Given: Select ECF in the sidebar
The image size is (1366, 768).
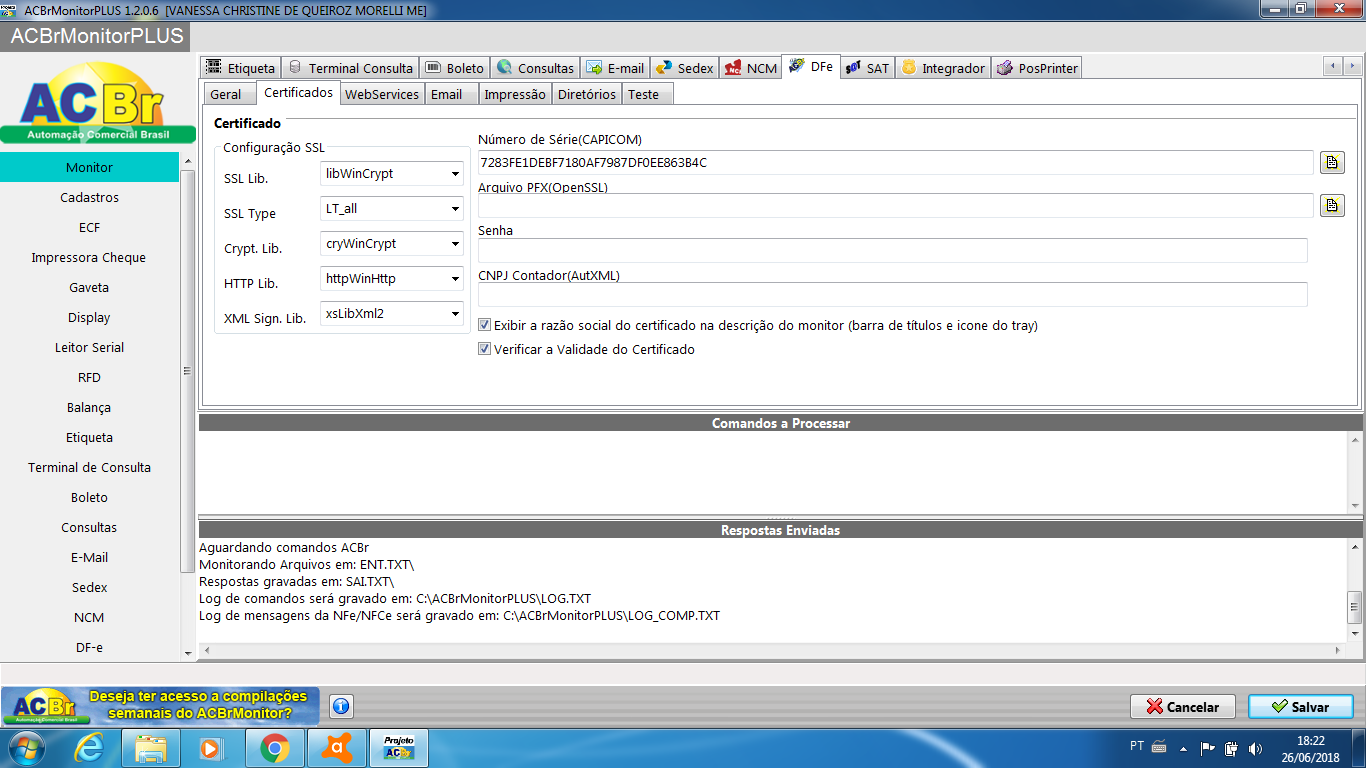Looking at the screenshot, I should (x=90, y=227).
